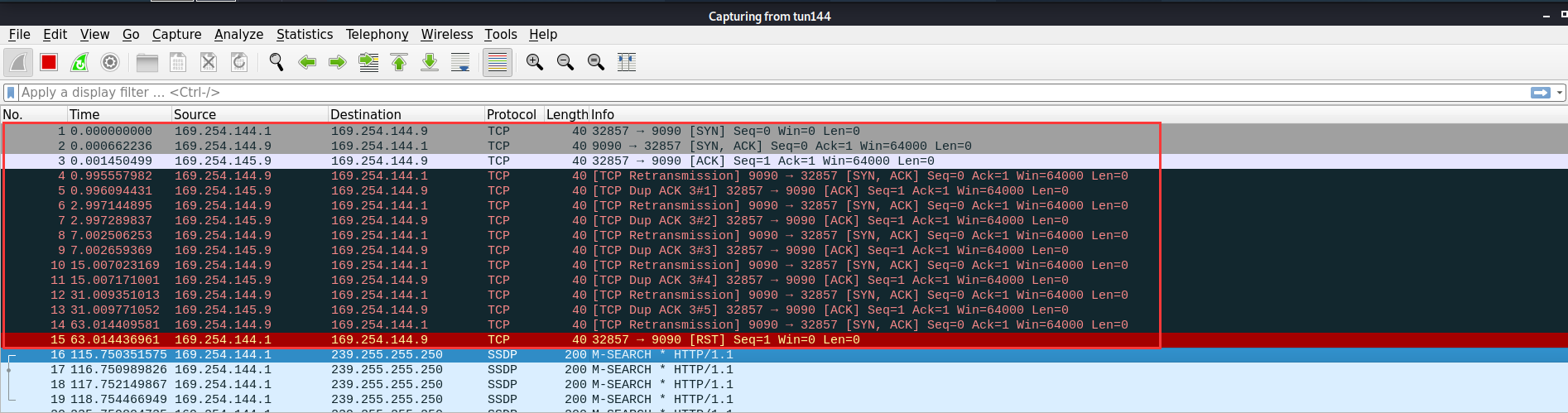1568x413 pixels.
Task: Open the Analyze menu
Action: pos(238,34)
